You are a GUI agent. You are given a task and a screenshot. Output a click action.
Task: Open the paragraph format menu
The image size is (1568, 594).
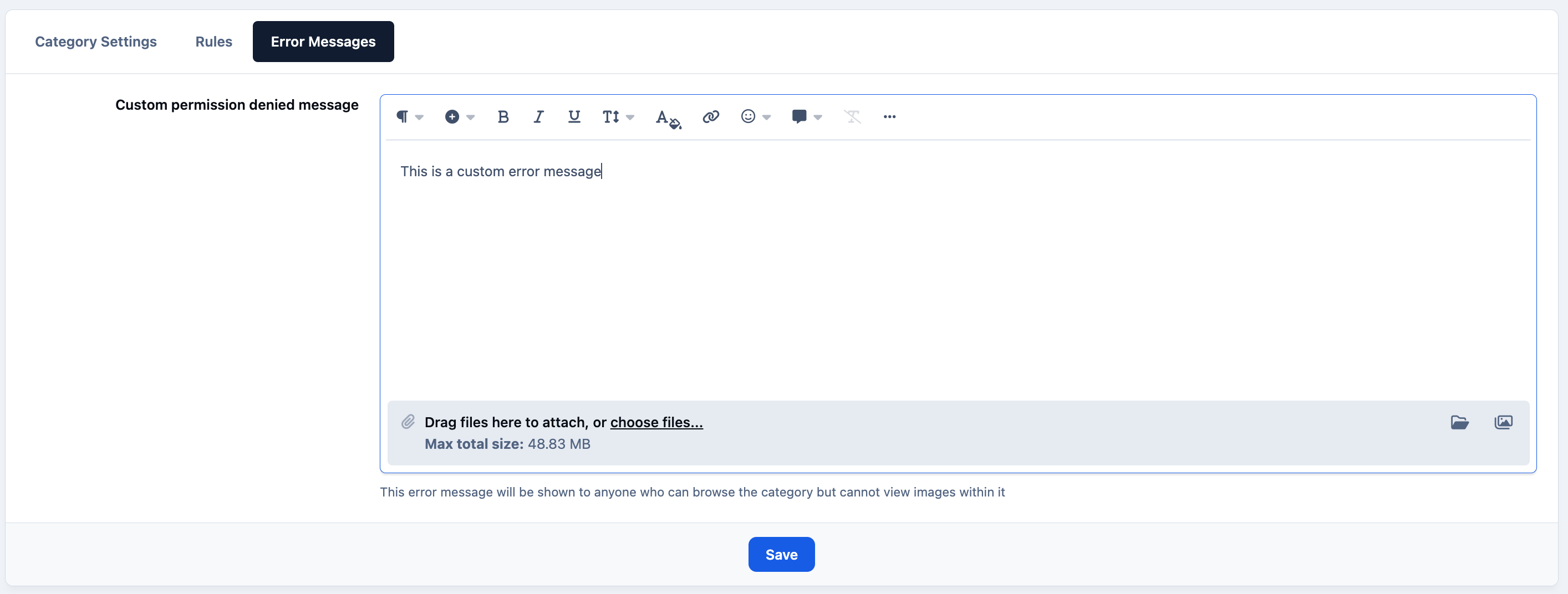(403, 116)
